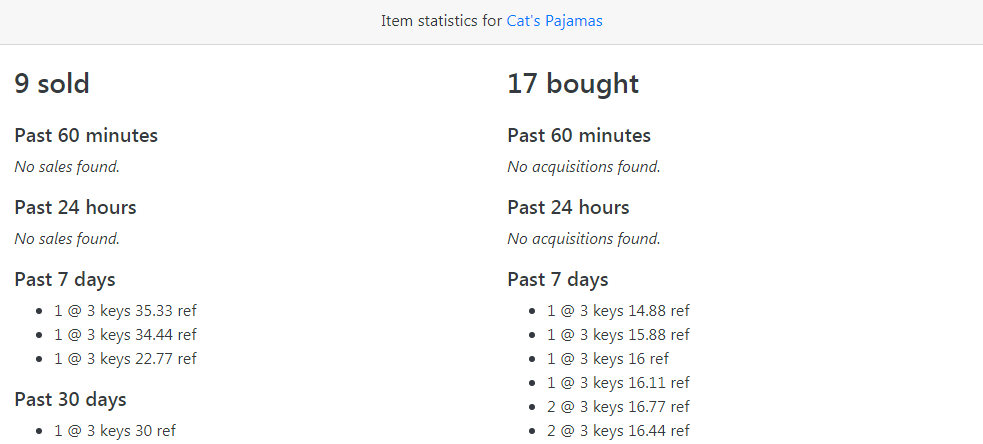Screen dimensions: 983x444
Task: Click "No sales found" under Past 60 minutes
Action: point(67,167)
